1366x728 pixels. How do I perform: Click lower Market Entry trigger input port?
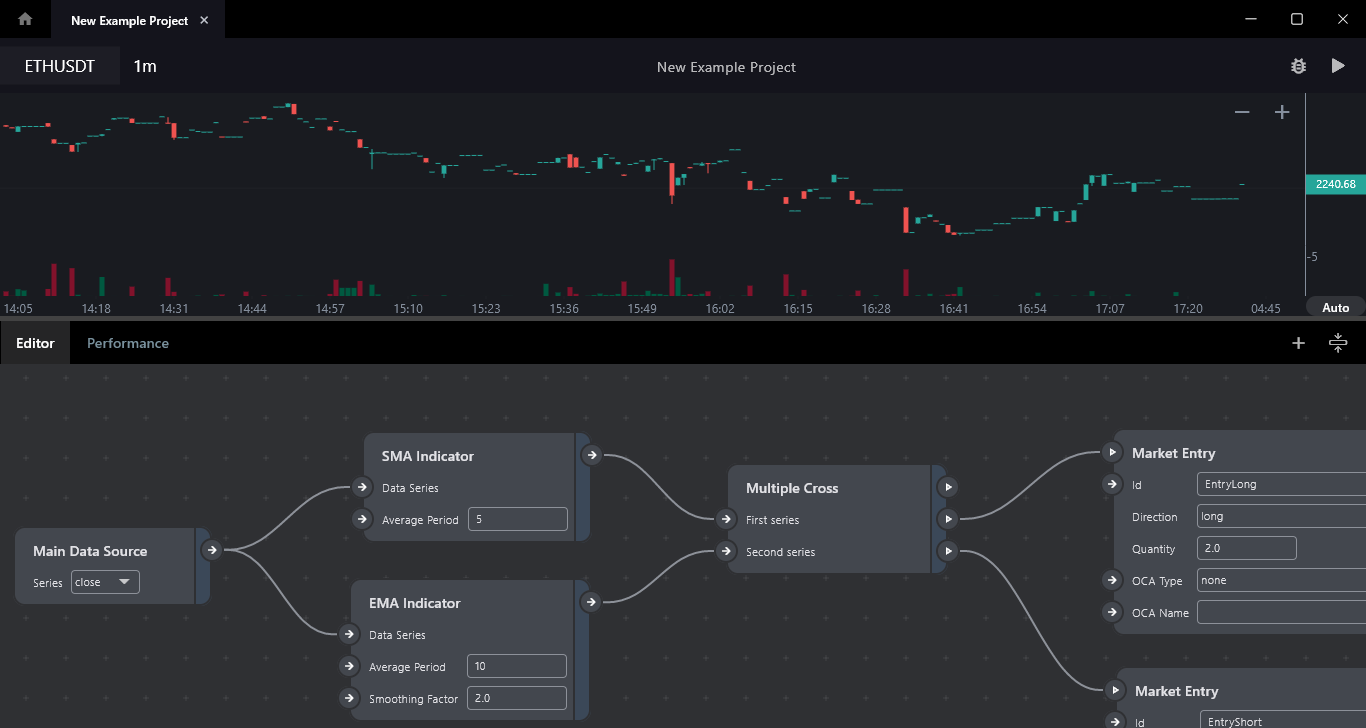pos(1115,690)
